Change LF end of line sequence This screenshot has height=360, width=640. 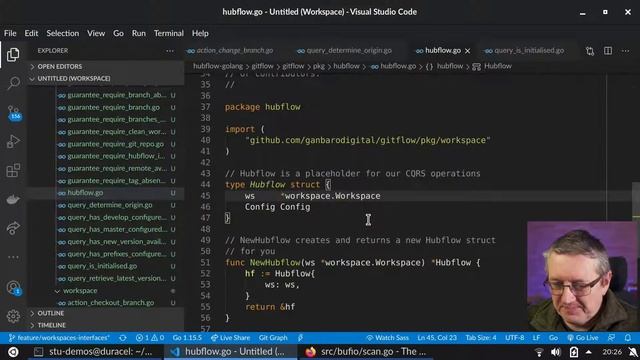(x=536, y=338)
